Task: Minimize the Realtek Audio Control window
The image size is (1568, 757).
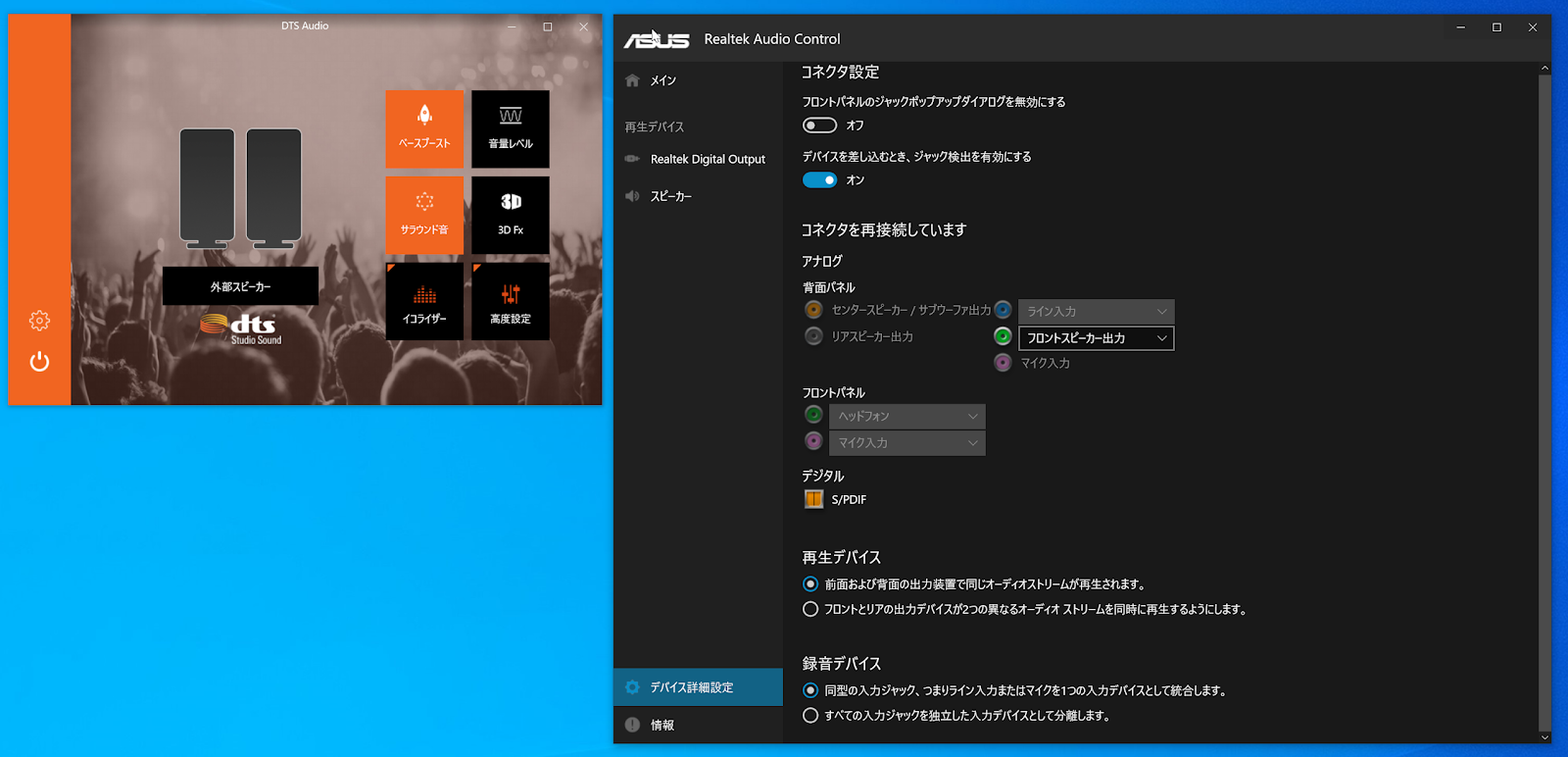Action: [x=1460, y=27]
